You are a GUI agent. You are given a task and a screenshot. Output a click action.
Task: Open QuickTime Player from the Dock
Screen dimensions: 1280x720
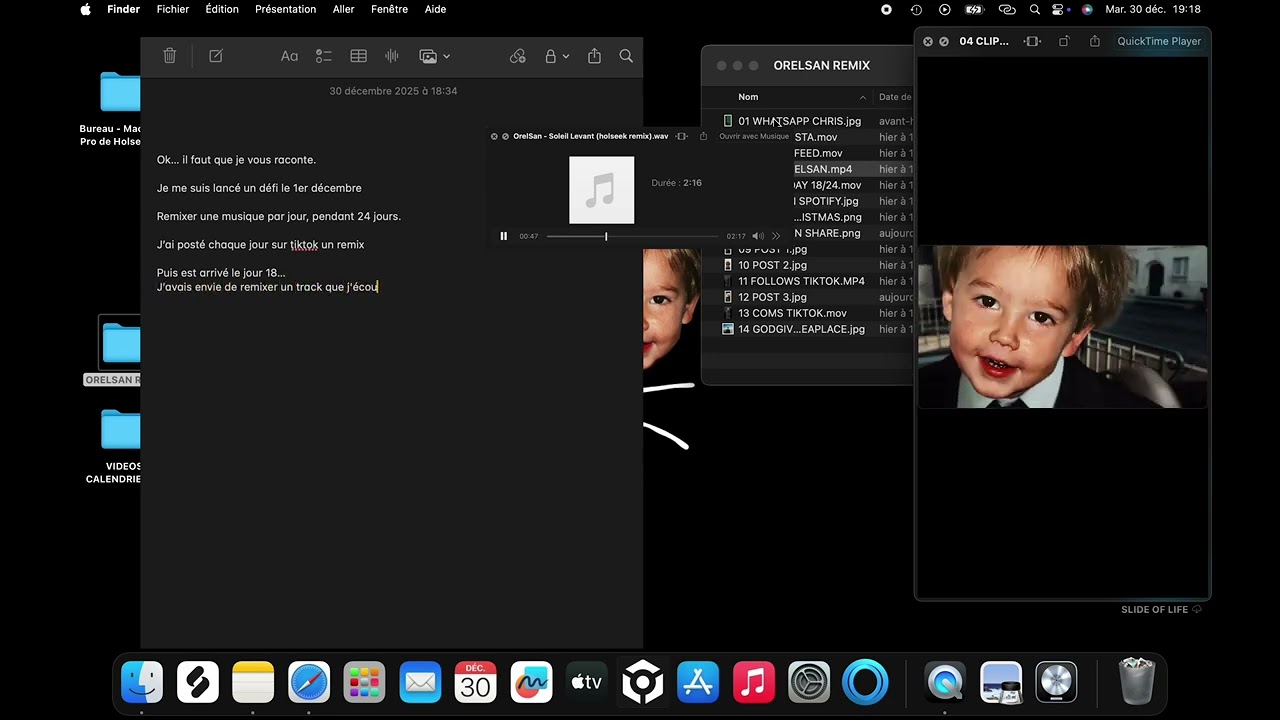click(x=945, y=684)
